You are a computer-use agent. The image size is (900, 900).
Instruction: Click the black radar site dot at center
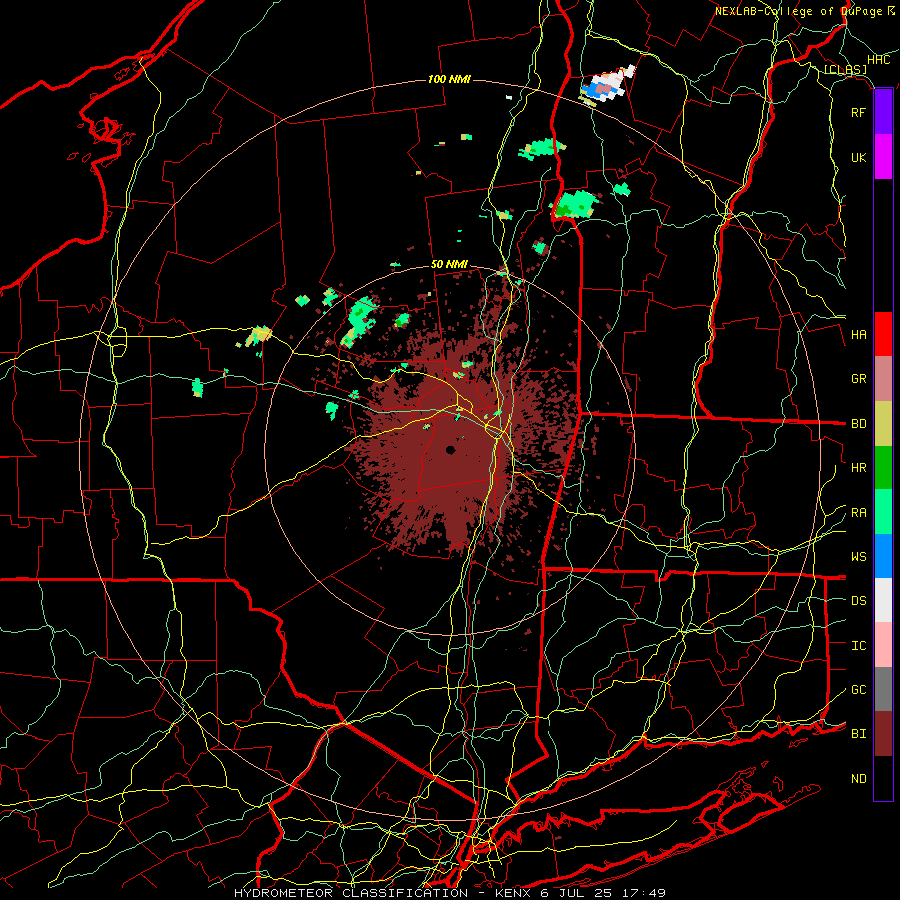click(x=451, y=450)
